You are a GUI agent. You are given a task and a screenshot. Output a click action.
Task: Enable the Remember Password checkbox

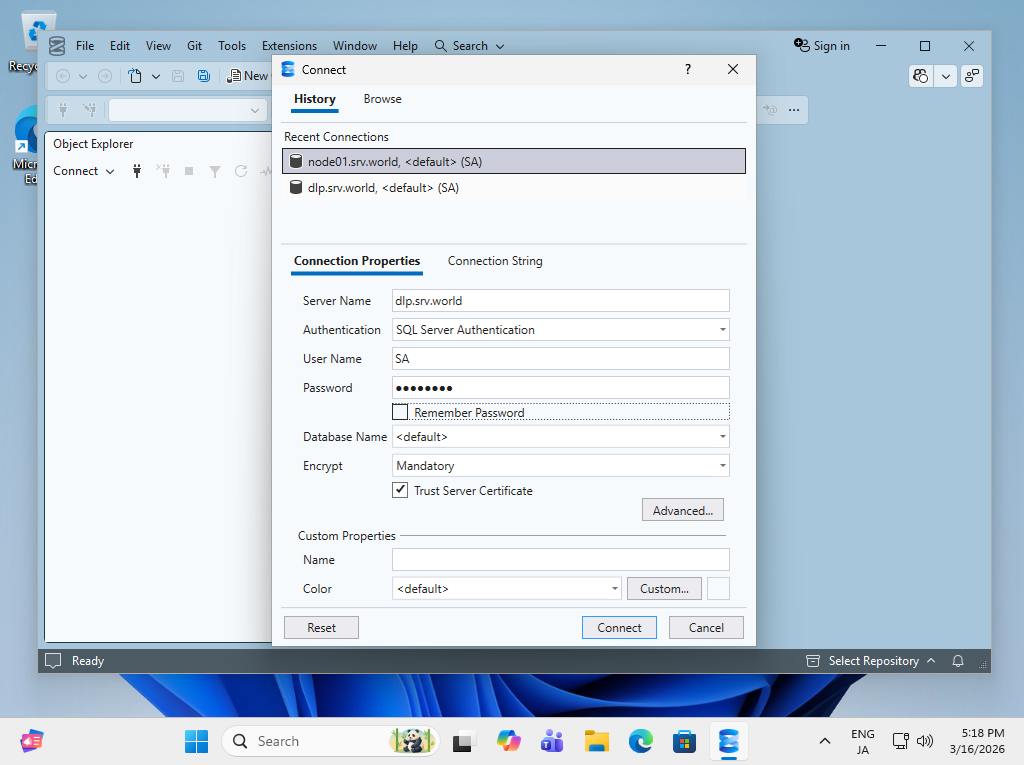pos(400,412)
